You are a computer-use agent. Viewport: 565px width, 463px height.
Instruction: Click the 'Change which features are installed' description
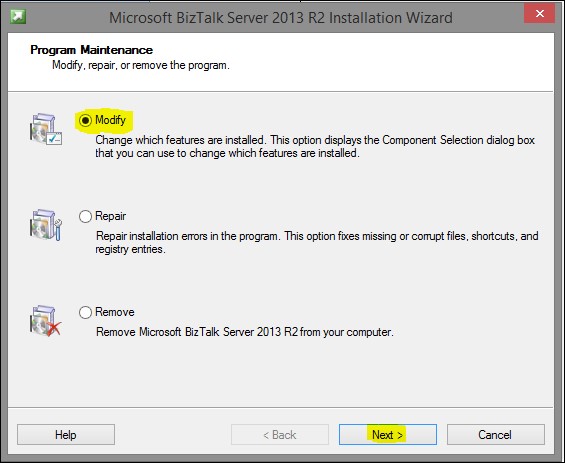pyautogui.click(x=315, y=146)
